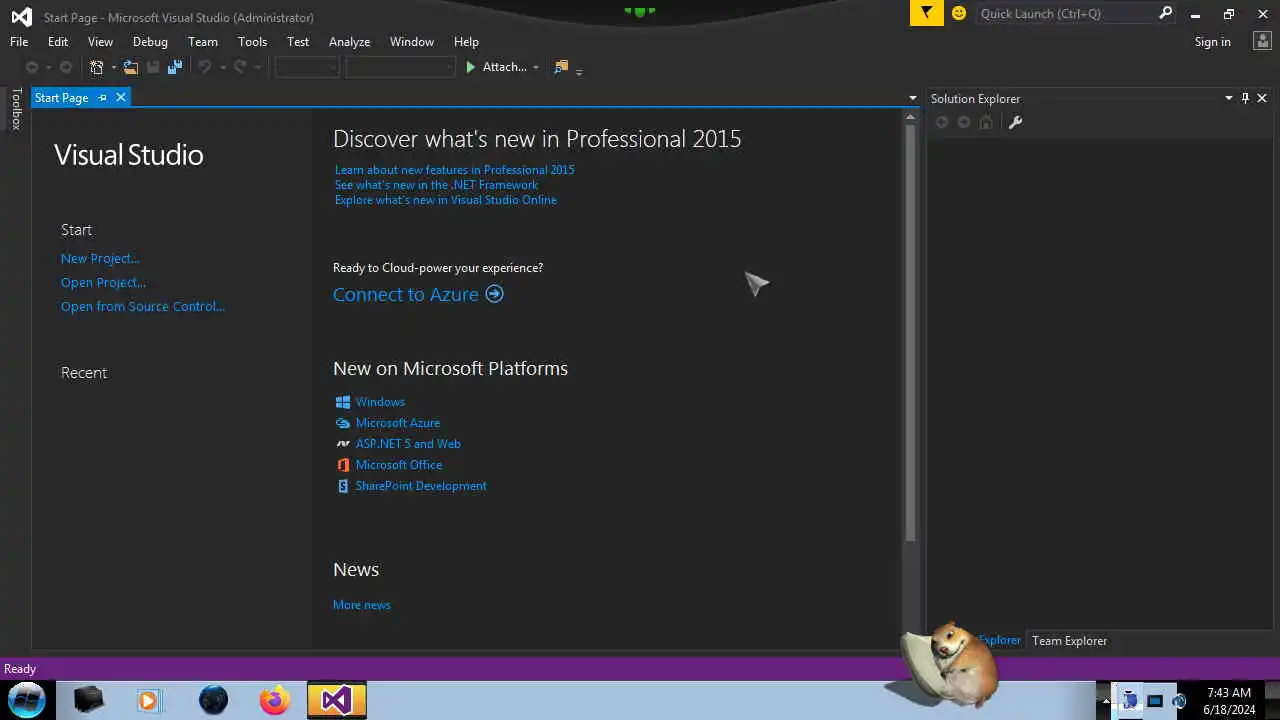Click the Open Project... link
This screenshot has width=1280, height=720.
[103, 282]
